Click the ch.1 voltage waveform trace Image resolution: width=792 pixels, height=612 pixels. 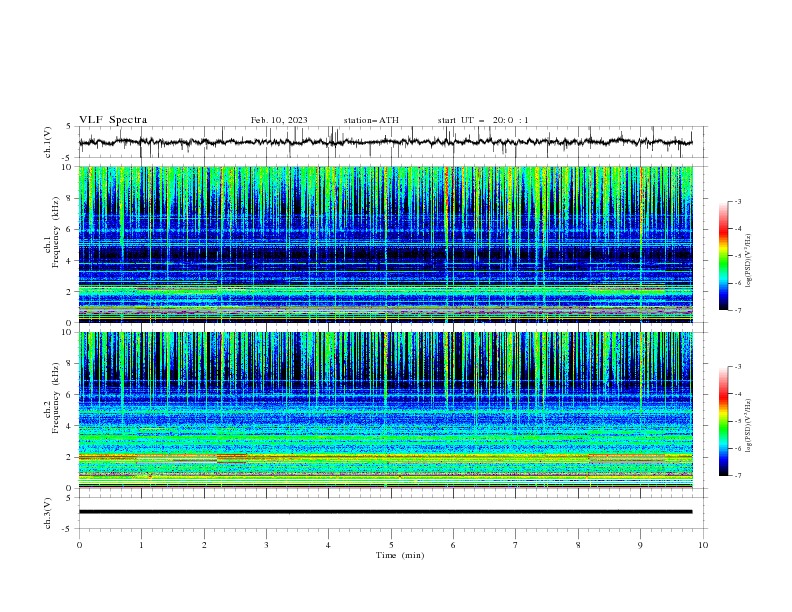(385, 142)
